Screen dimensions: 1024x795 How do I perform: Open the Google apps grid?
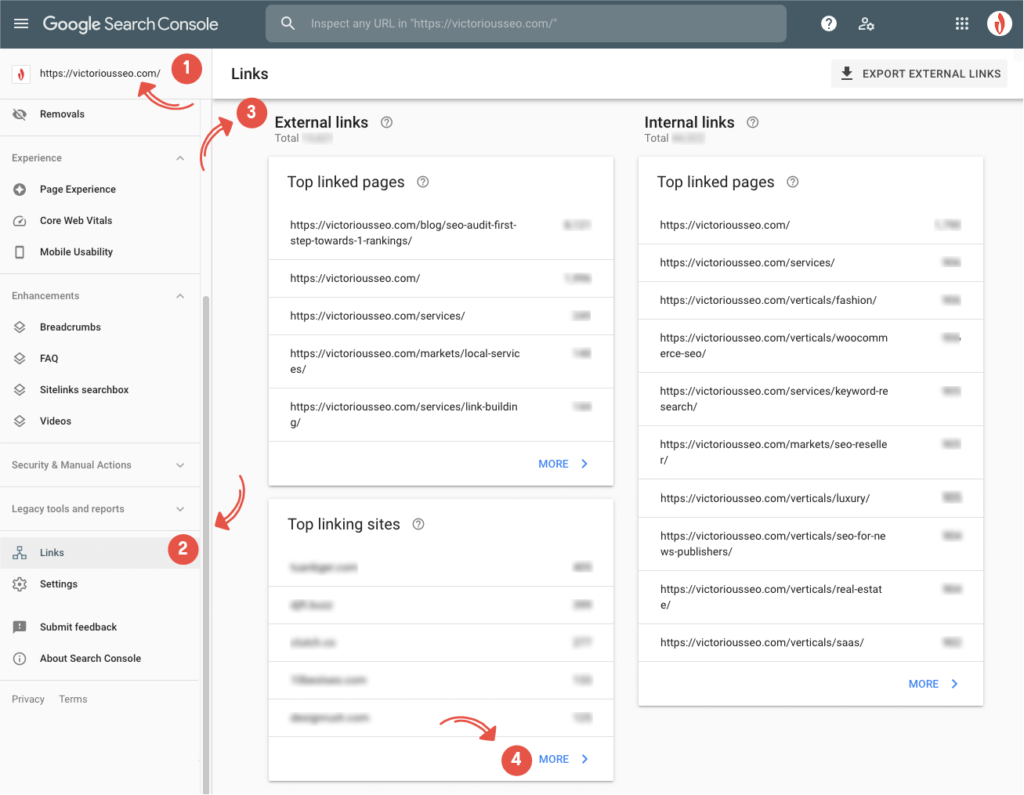tap(962, 24)
